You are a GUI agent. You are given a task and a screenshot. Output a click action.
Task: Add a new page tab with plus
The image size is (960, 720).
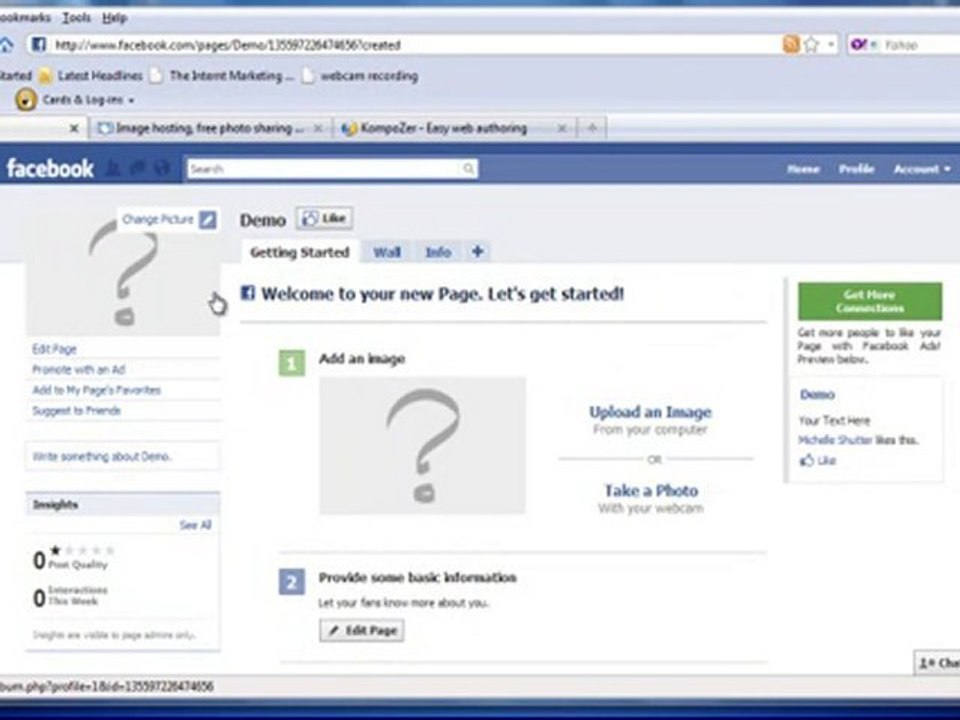click(478, 251)
